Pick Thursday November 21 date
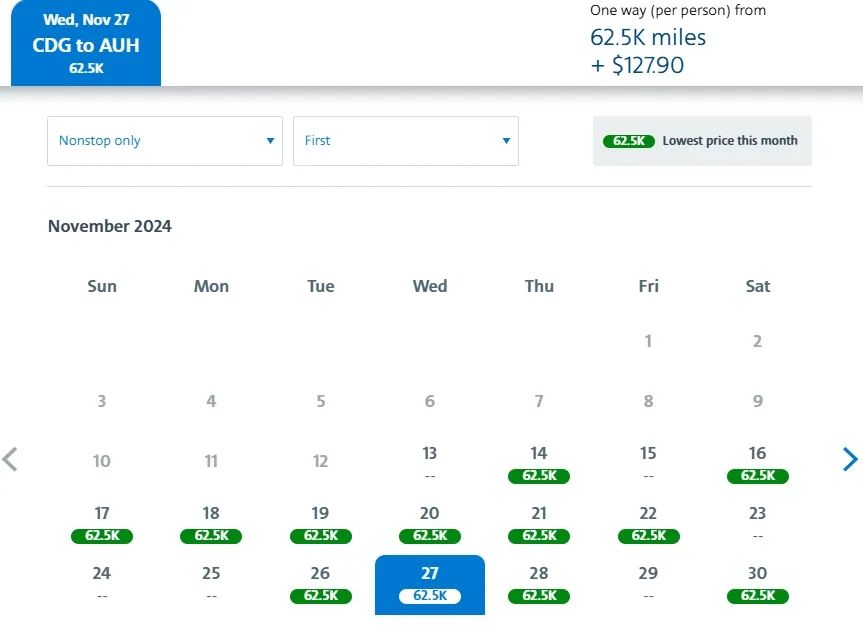The height and width of the screenshot is (640, 863). pyautogui.click(x=539, y=523)
